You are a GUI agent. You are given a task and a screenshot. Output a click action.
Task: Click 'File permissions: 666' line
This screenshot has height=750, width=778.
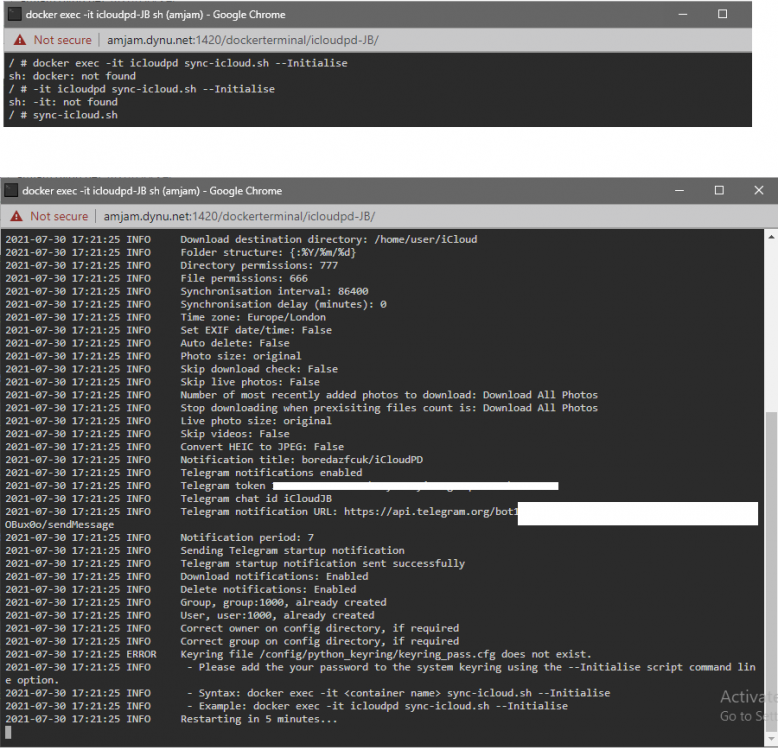(244, 278)
